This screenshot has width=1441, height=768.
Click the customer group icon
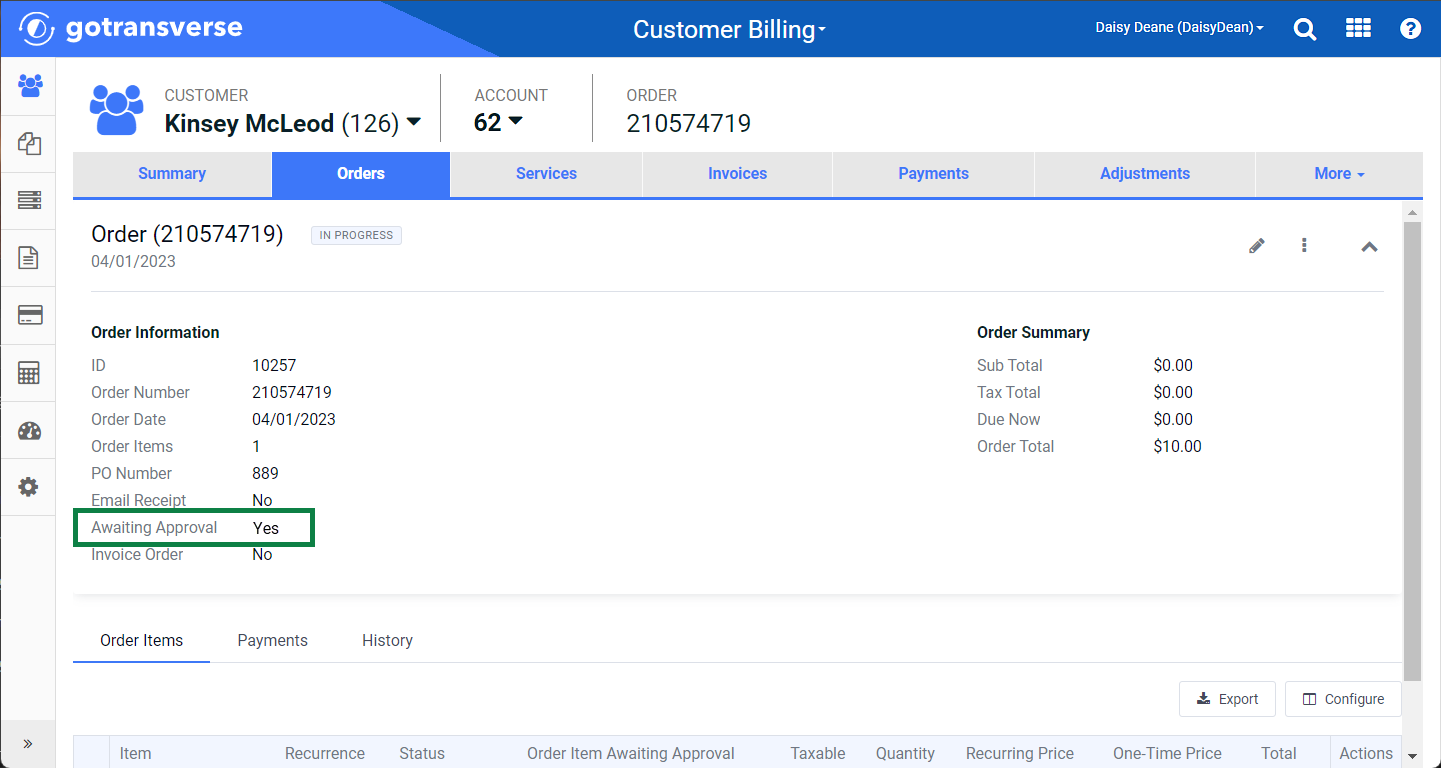pos(117,110)
